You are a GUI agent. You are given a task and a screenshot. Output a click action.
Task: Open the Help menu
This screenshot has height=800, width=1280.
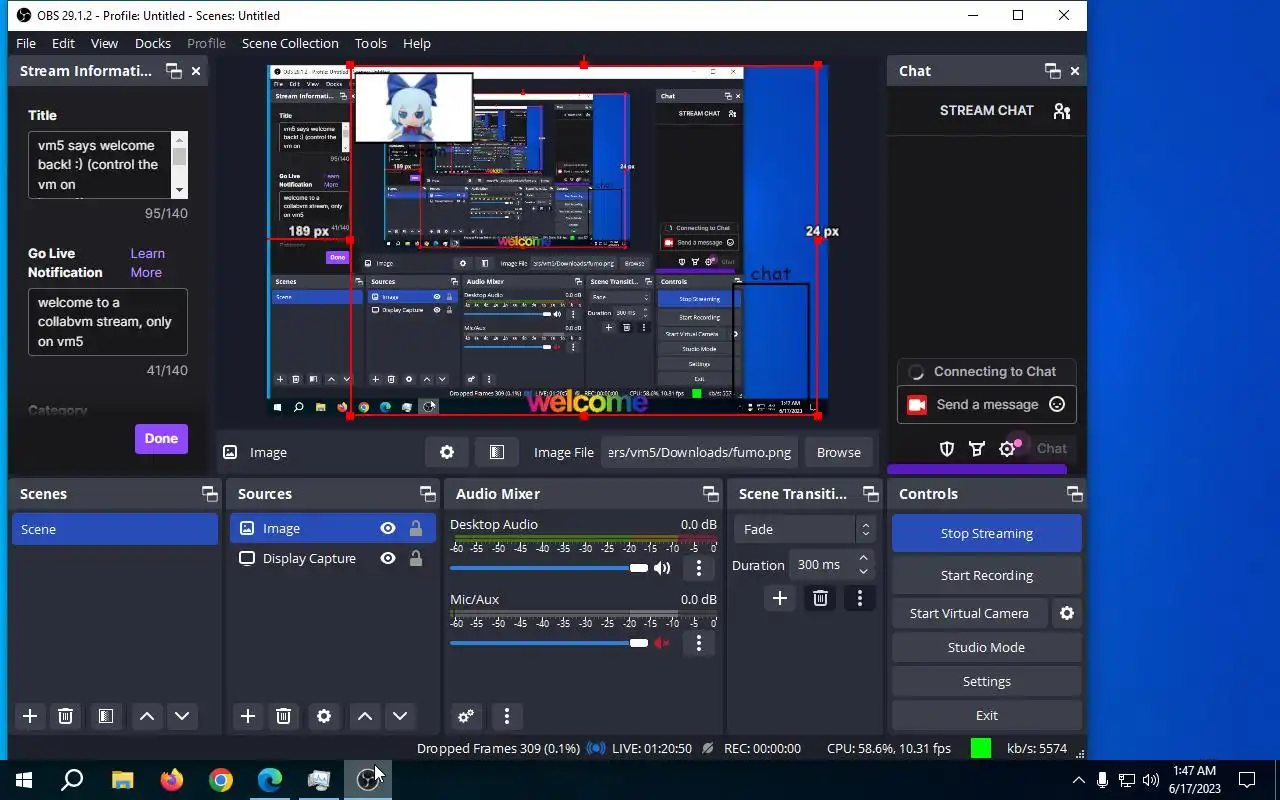point(417,43)
